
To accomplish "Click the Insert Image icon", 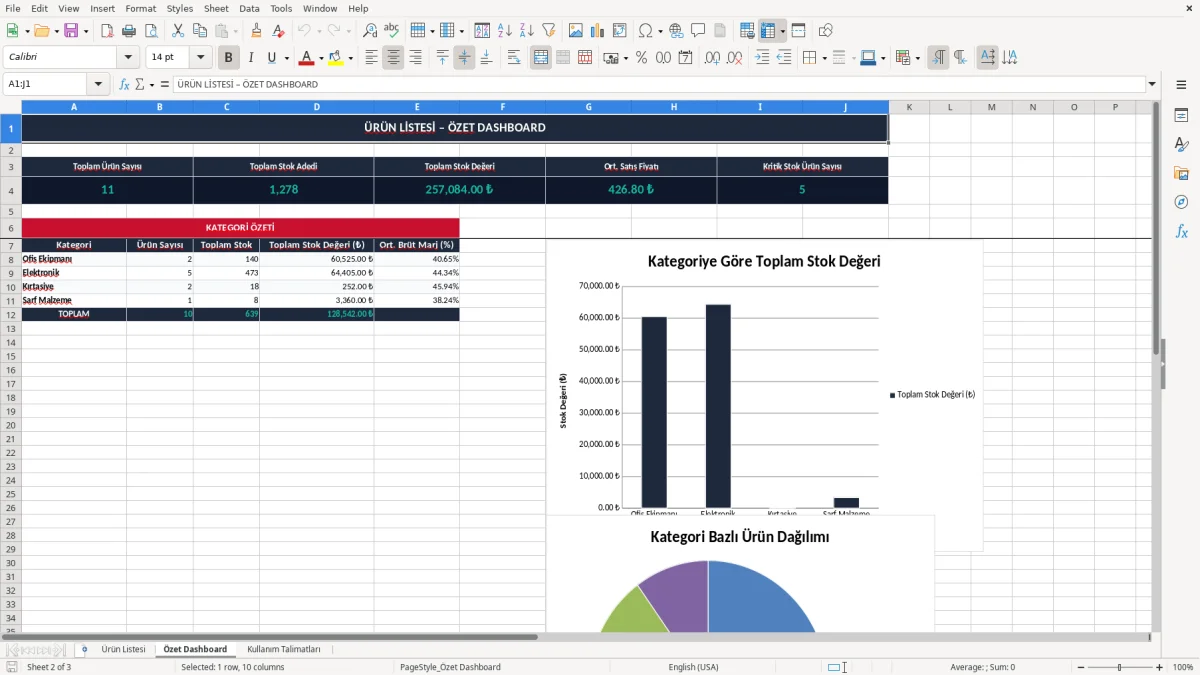I will (576, 31).
